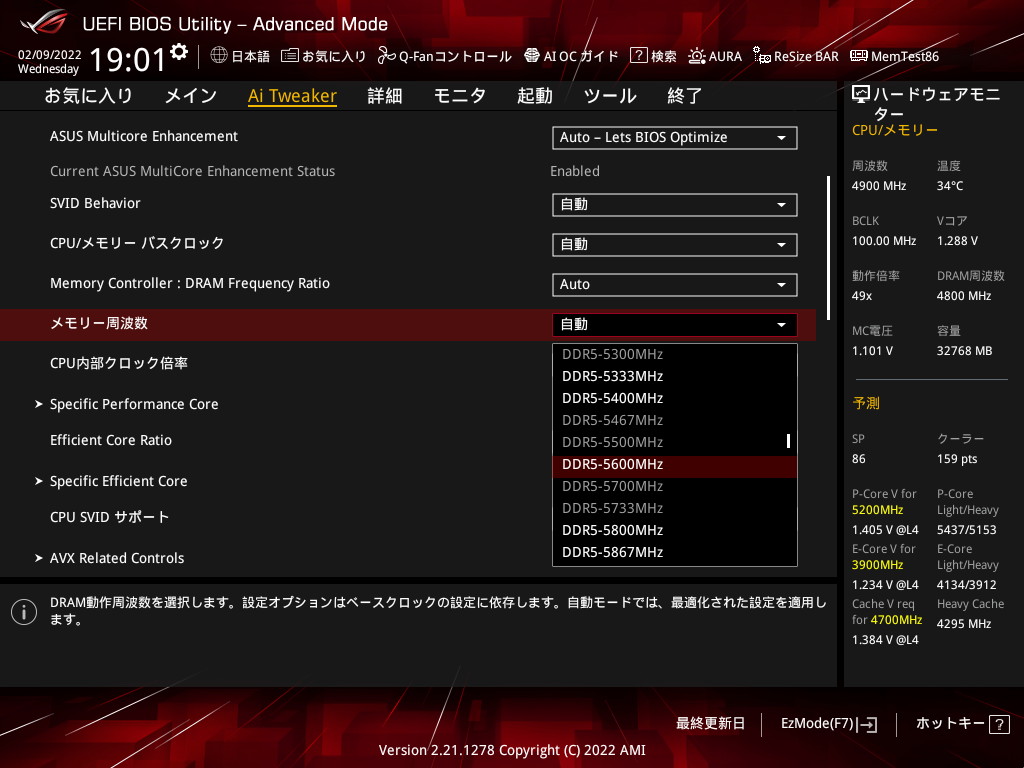Image resolution: width=1024 pixels, height=768 pixels.
Task: Click the 日本語 language label
Action: point(250,56)
